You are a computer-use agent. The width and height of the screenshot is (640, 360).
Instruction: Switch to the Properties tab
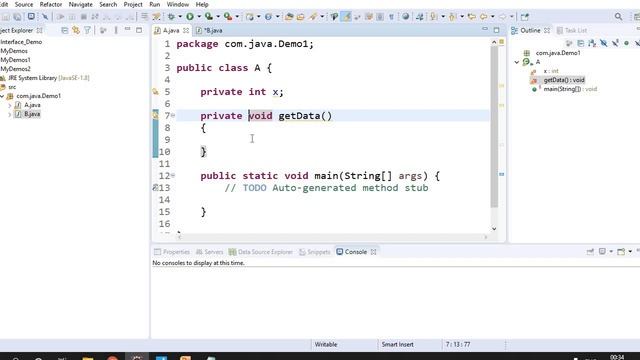(x=172, y=252)
